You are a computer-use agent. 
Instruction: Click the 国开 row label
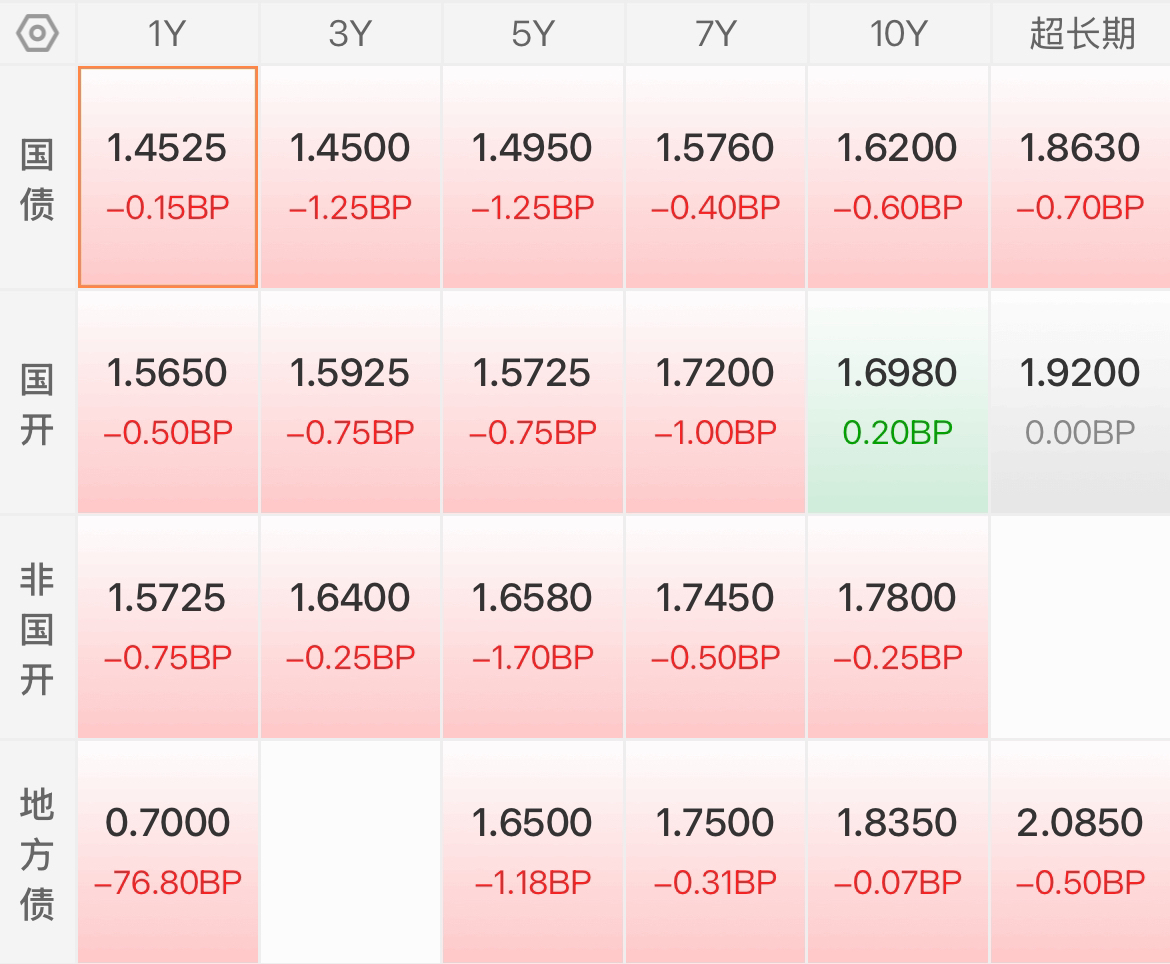[x=37, y=404]
